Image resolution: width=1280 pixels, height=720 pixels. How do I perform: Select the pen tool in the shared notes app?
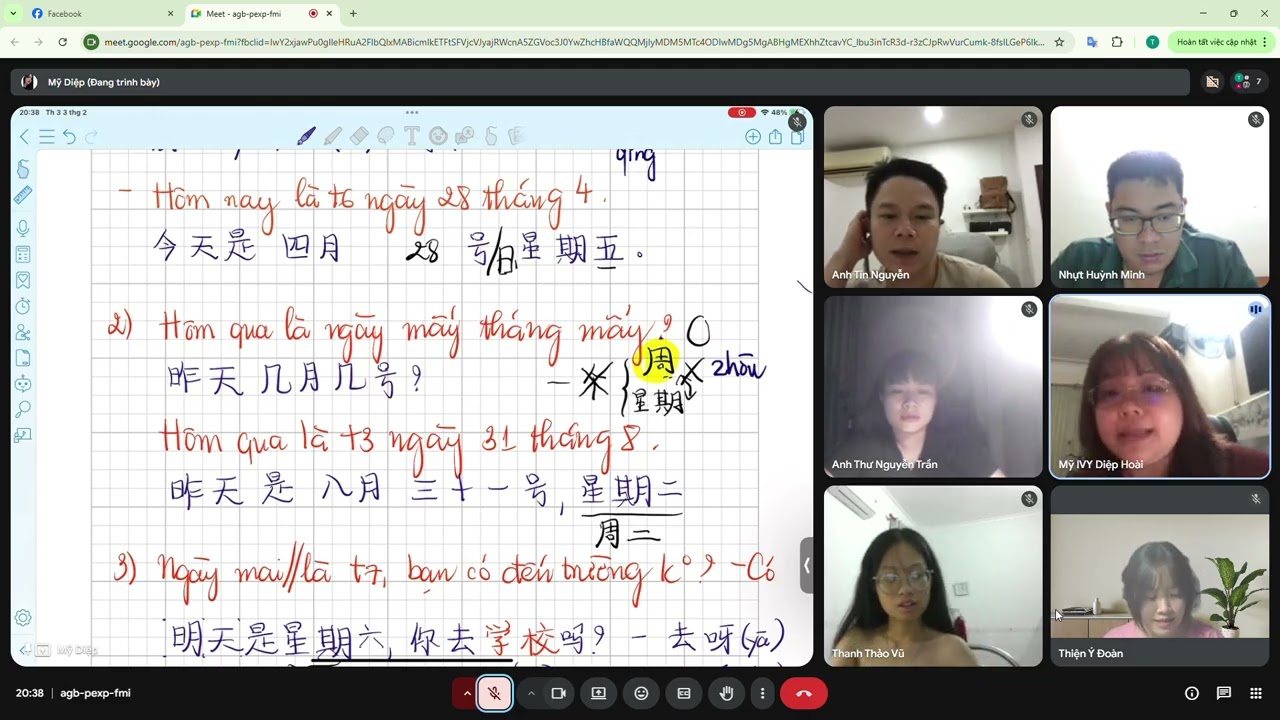(x=306, y=136)
